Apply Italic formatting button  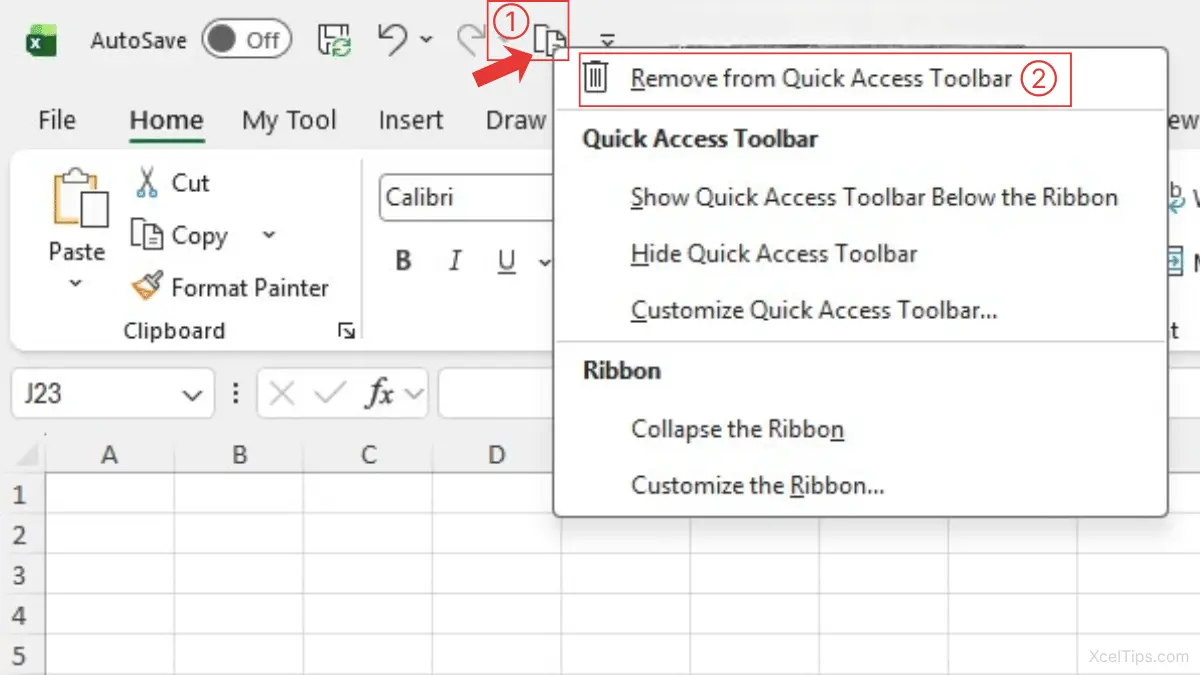click(455, 262)
